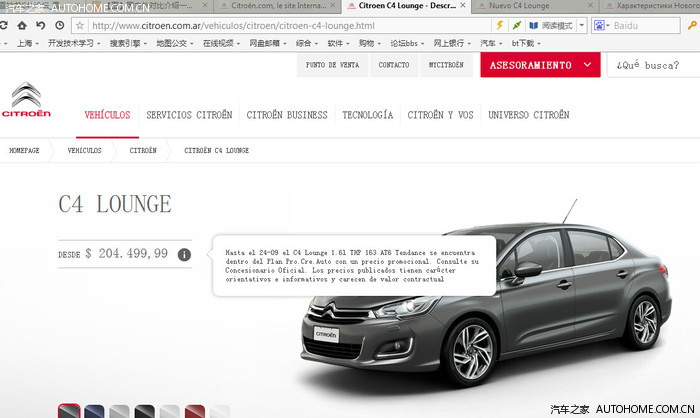Viewport: 700px width, 418px height.
Task: Click HOMEPAGE in the breadcrumb
Action: click(x=25, y=150)
